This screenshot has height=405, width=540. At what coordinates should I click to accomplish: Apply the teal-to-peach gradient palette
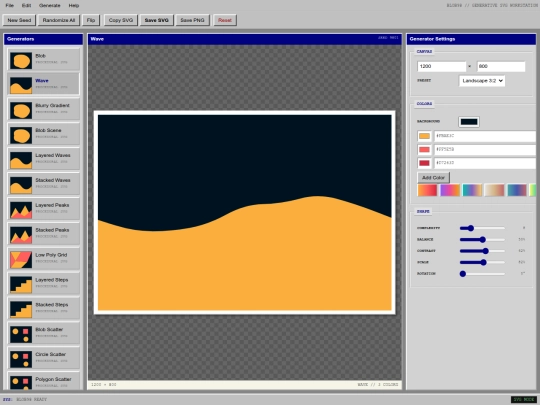tap(472, 190)
